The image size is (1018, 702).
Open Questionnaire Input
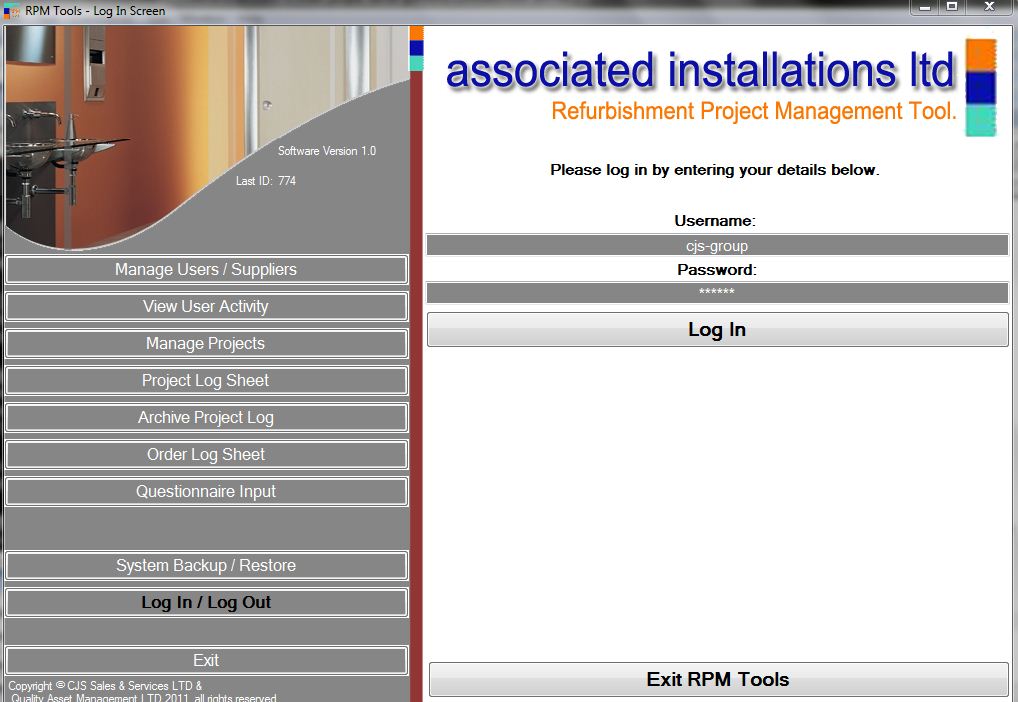tap(206, 492)
